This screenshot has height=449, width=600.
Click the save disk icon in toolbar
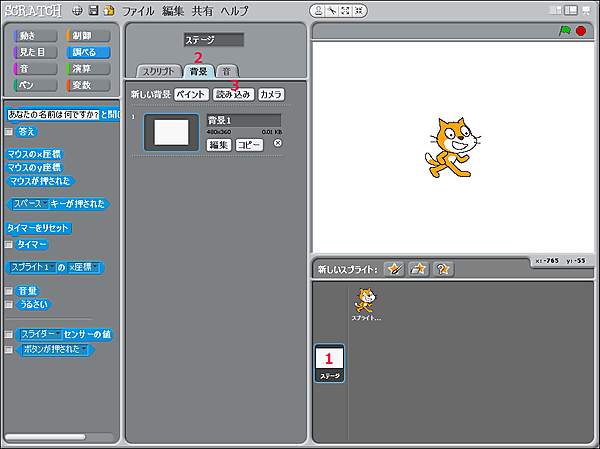click(93, 10)
